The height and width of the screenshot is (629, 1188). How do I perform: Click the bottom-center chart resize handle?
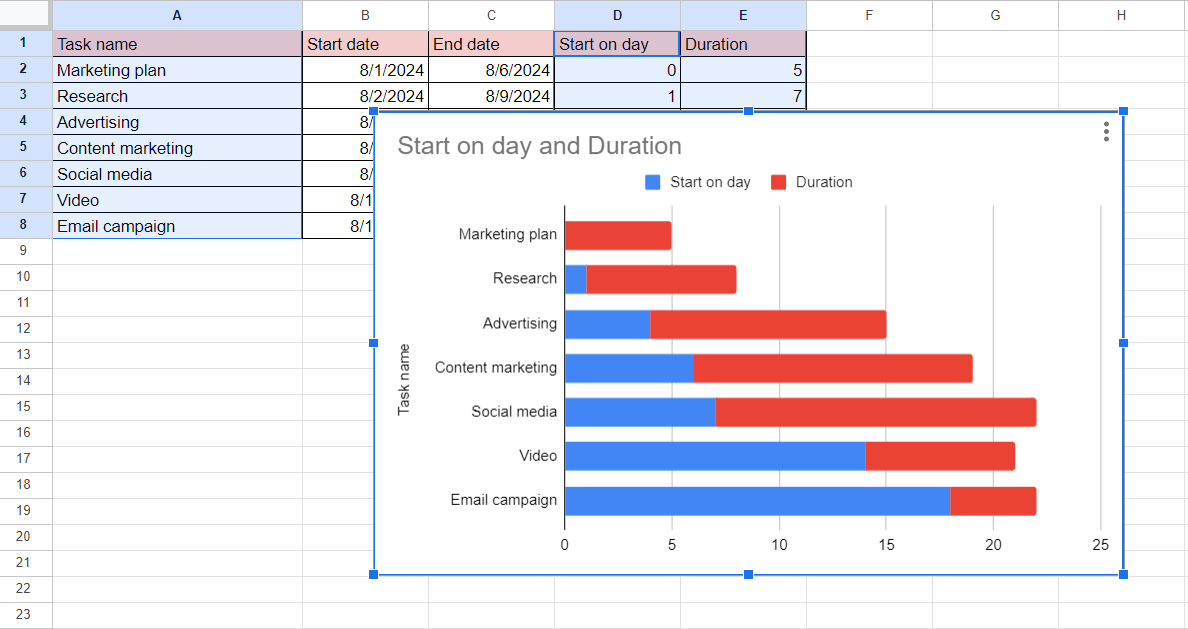[748, 574]
